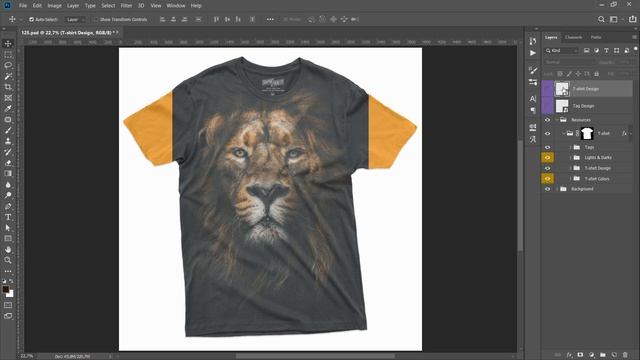Open the File menu
The width and height of the screenshot is (640, 360).
coord(23,6)
